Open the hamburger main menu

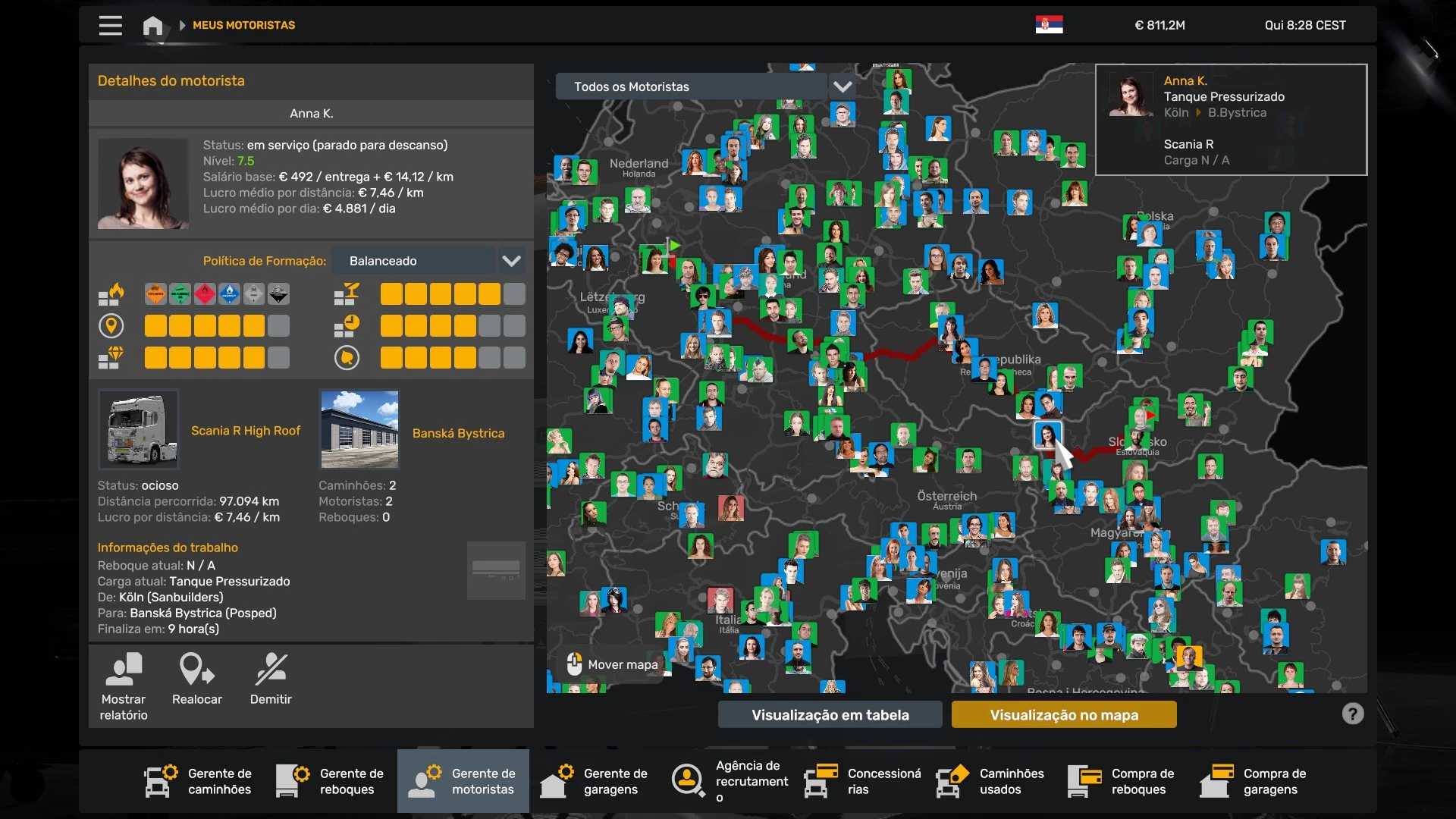point(110,25)
